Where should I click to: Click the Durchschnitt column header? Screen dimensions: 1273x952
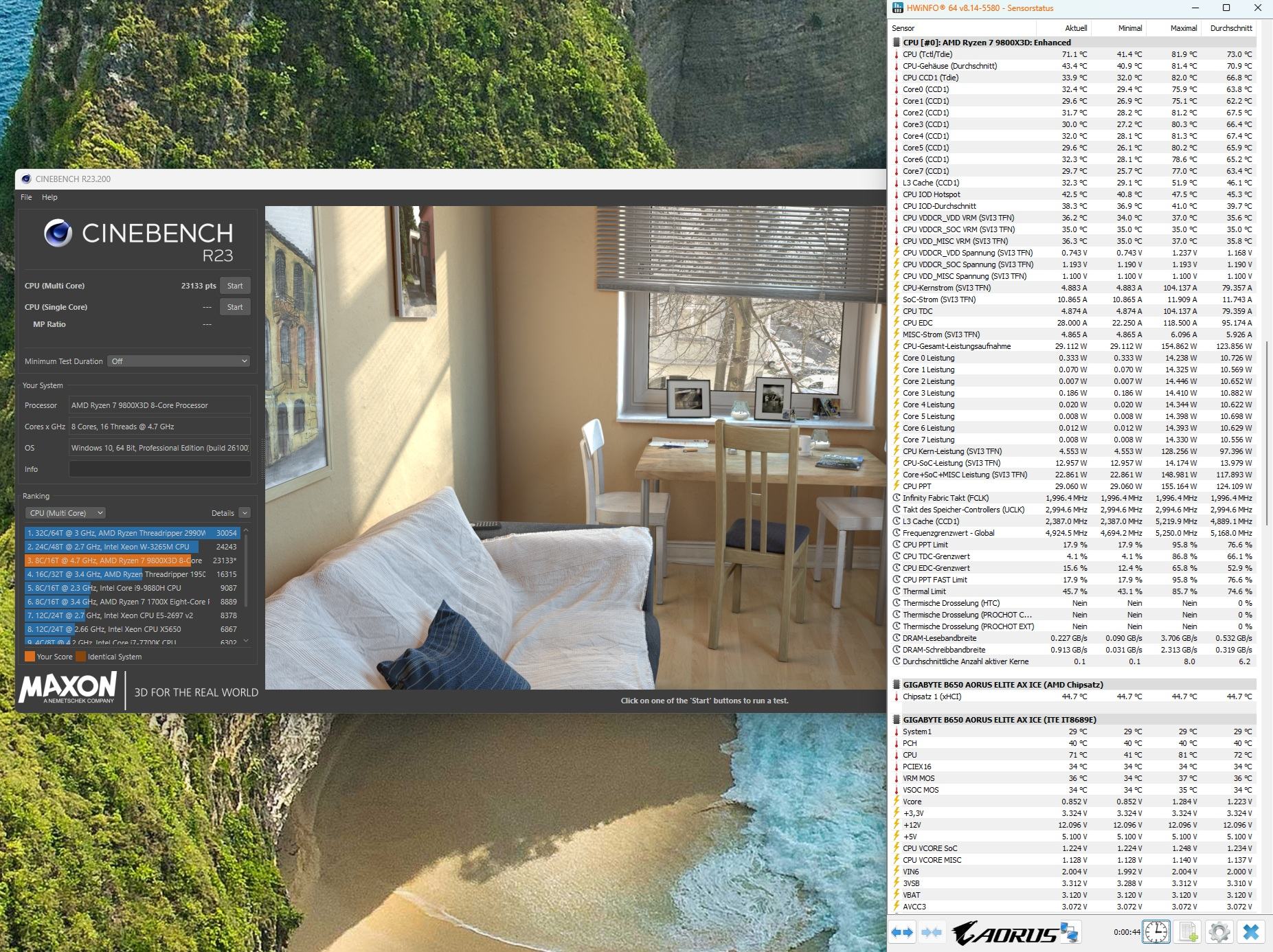pyautogui.click(x=1230, y=28)
